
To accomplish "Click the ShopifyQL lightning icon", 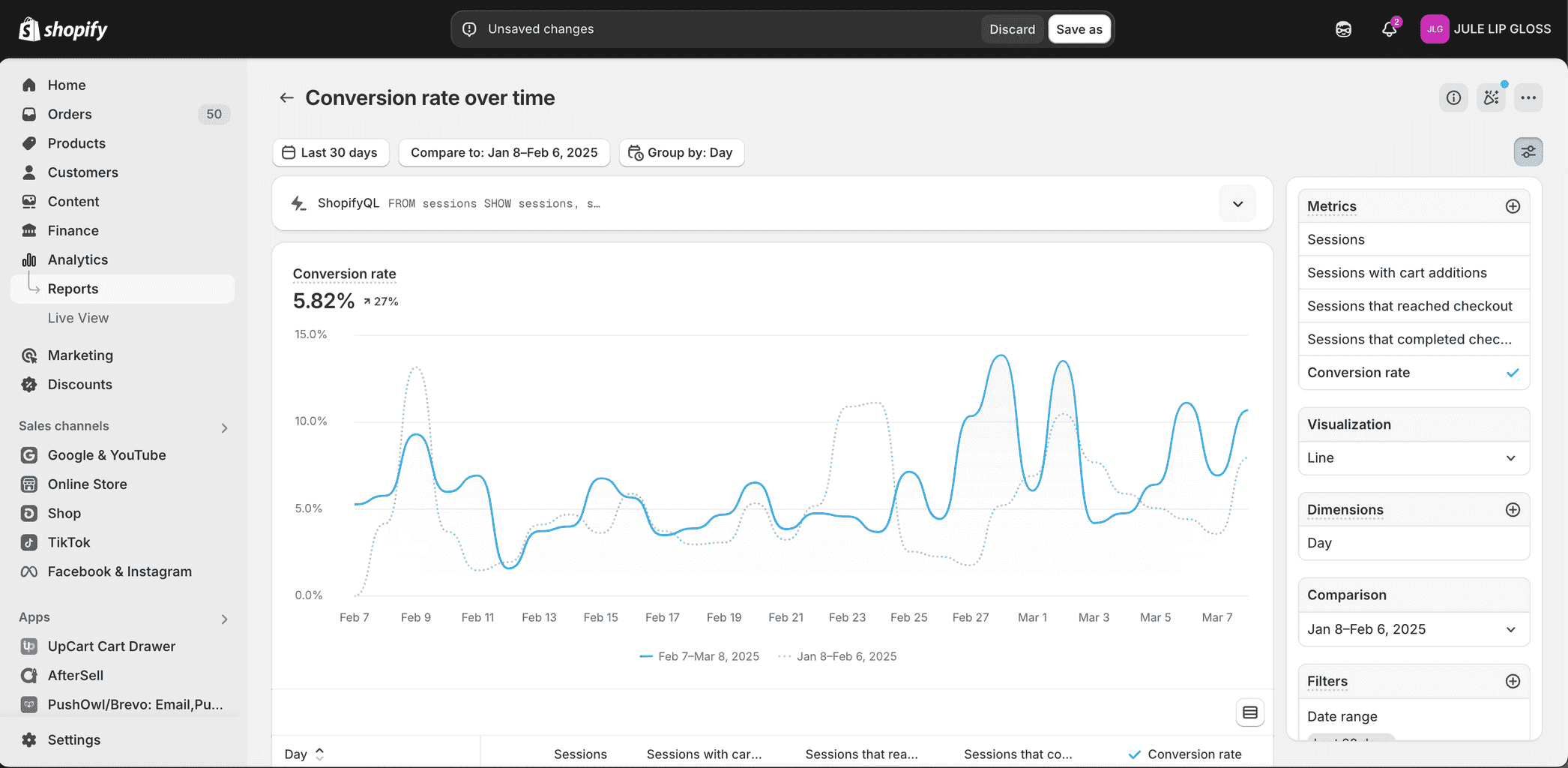I will 298,203.
